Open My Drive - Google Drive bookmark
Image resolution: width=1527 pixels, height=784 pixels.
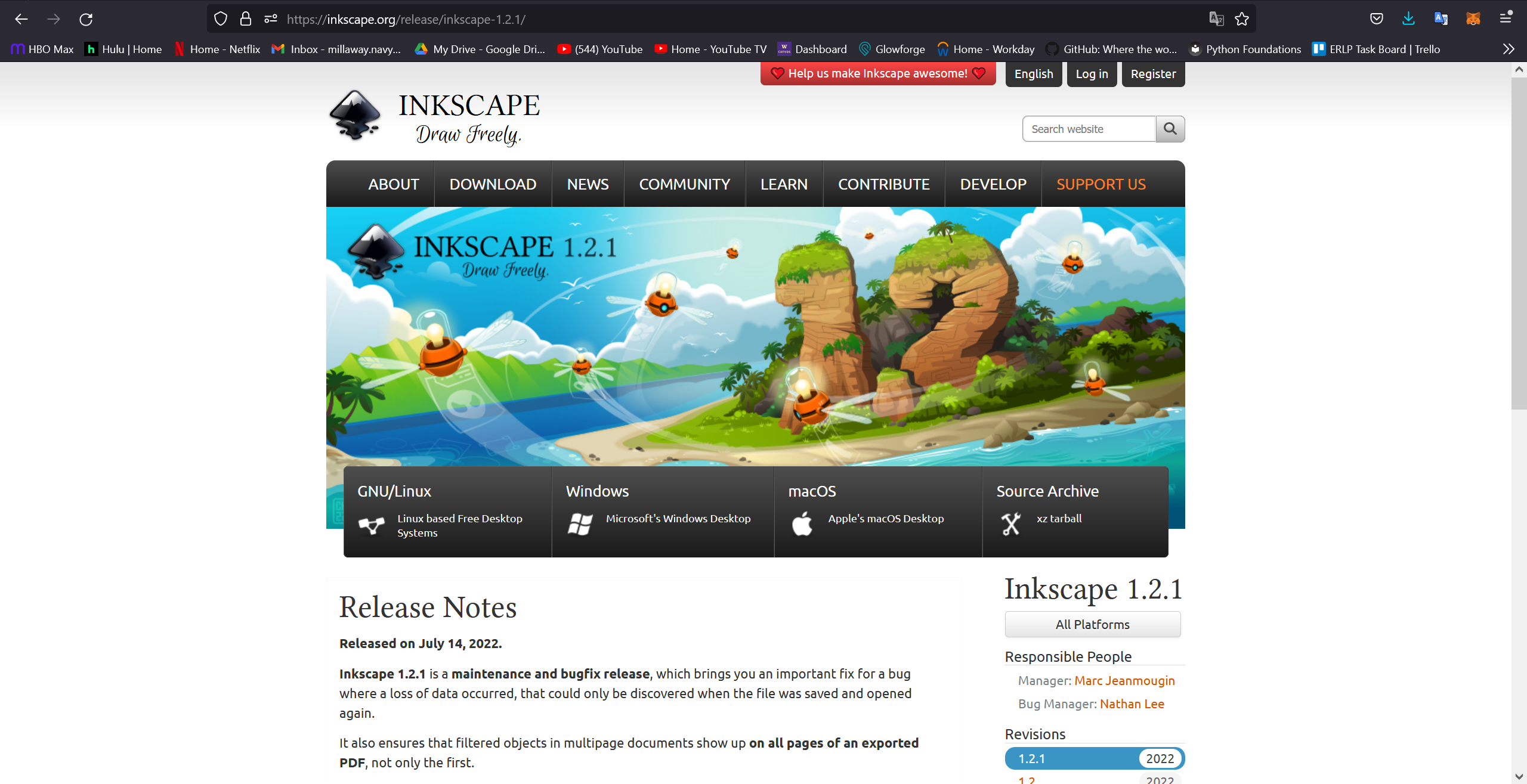(x=480, y=49)
